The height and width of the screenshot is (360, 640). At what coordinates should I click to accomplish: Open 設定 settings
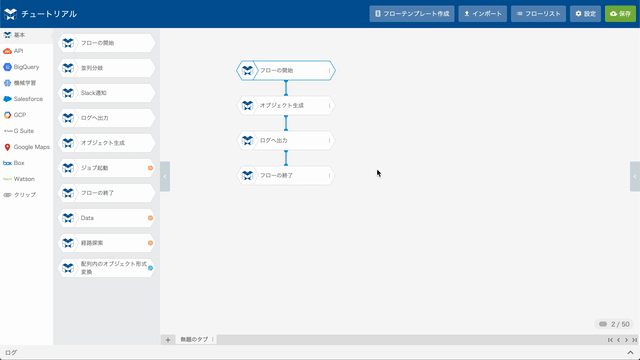pyautogui.click(x=585, y=14)
